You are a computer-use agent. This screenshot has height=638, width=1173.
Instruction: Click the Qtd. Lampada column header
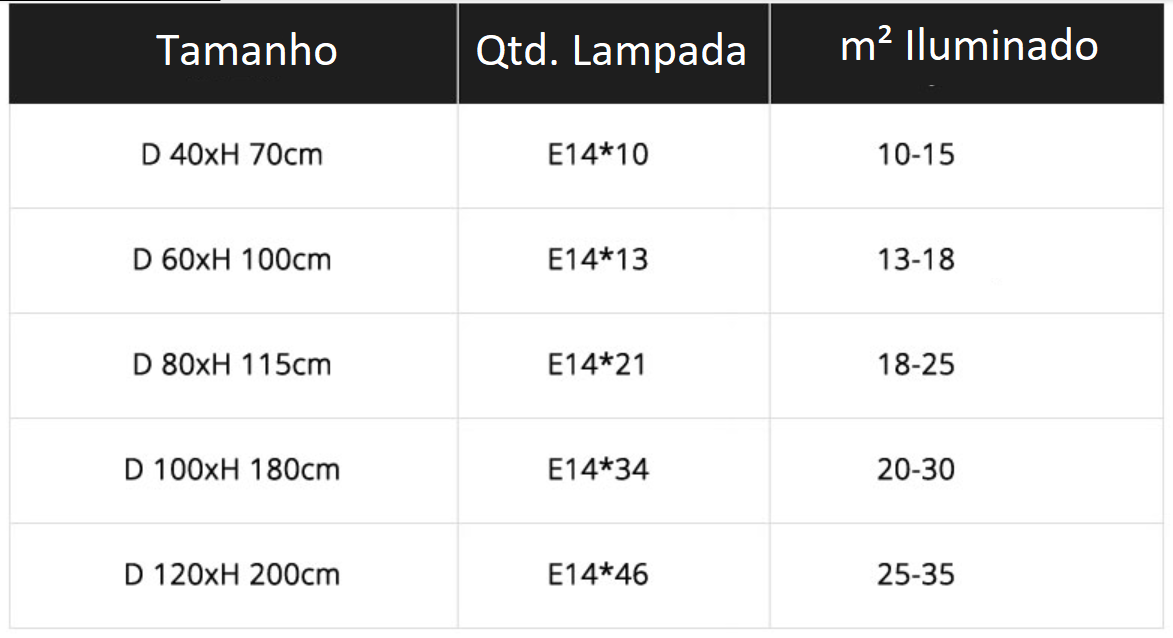coord(611,51)
